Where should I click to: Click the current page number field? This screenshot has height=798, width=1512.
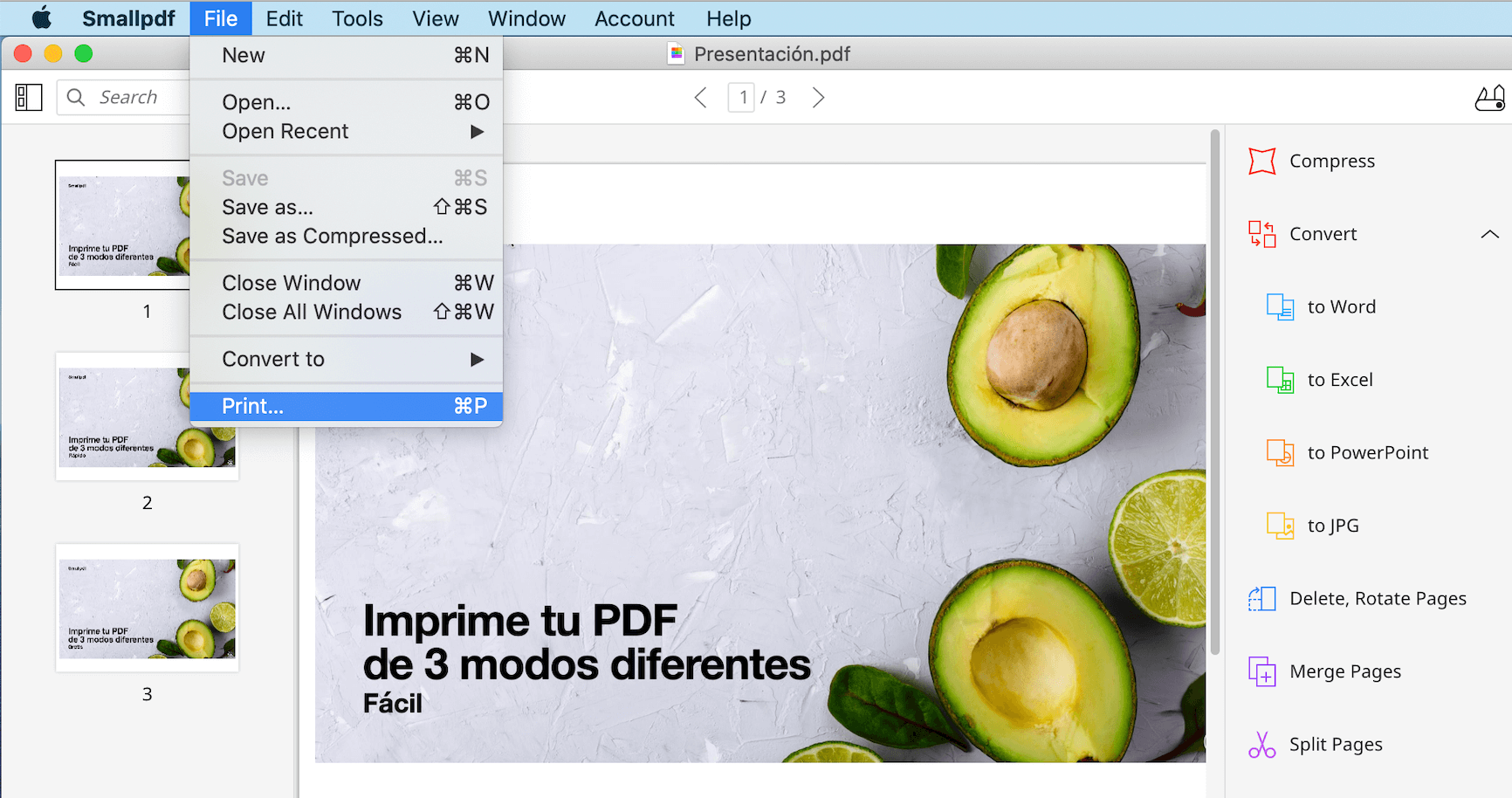[x=742, y=97]
